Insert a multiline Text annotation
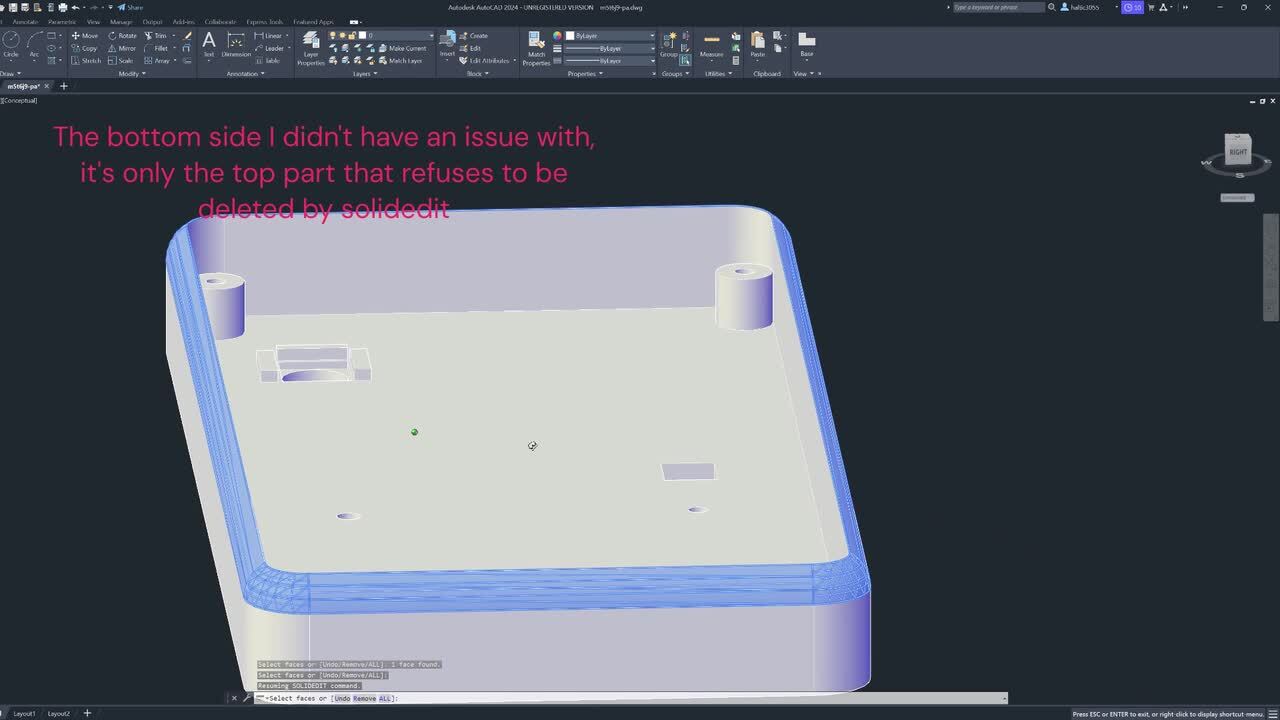Screen dimensions: 1280x720 click(x=208, y=44)
